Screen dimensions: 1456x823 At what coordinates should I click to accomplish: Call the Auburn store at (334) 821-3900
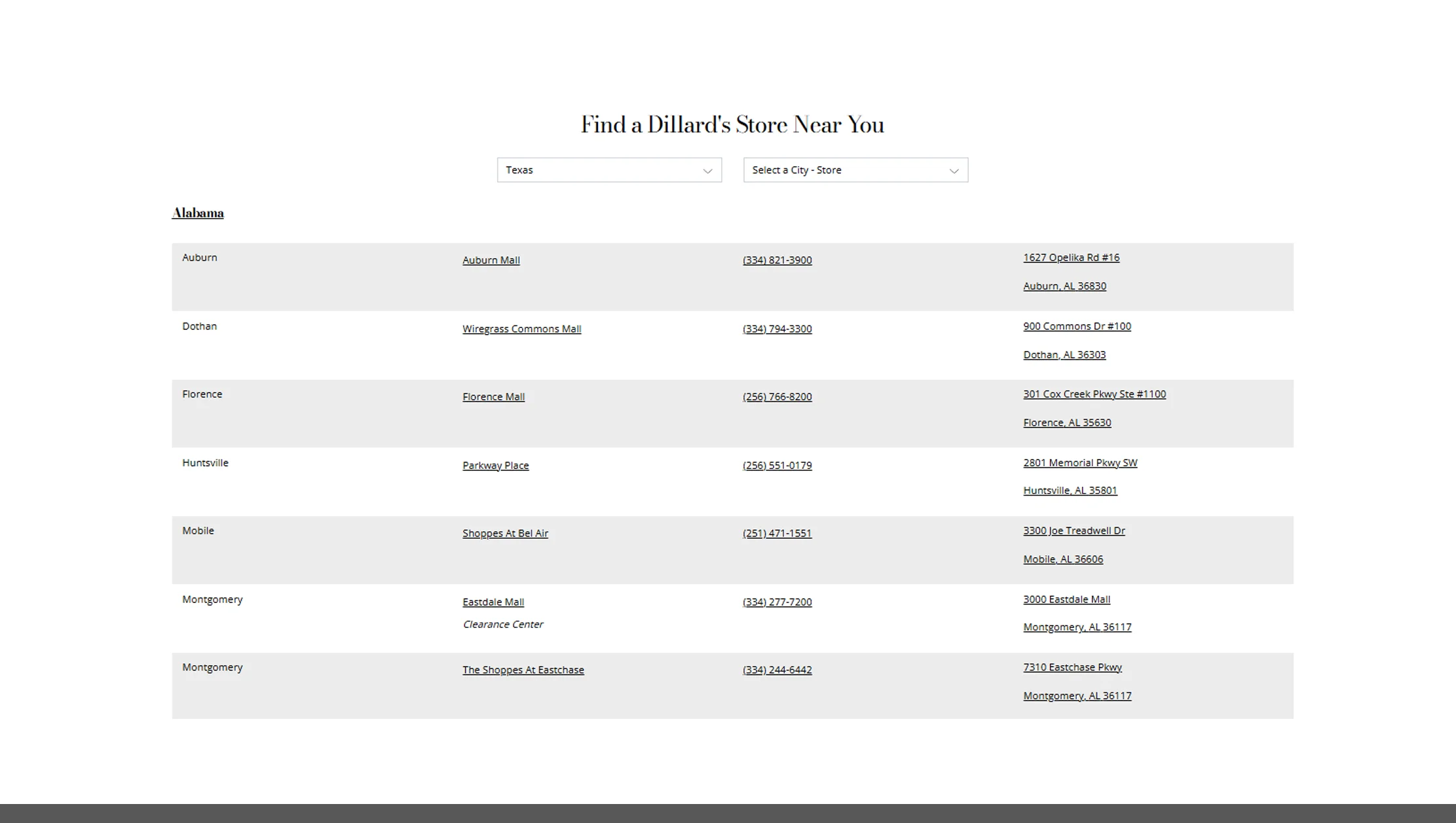click(777, 260)
